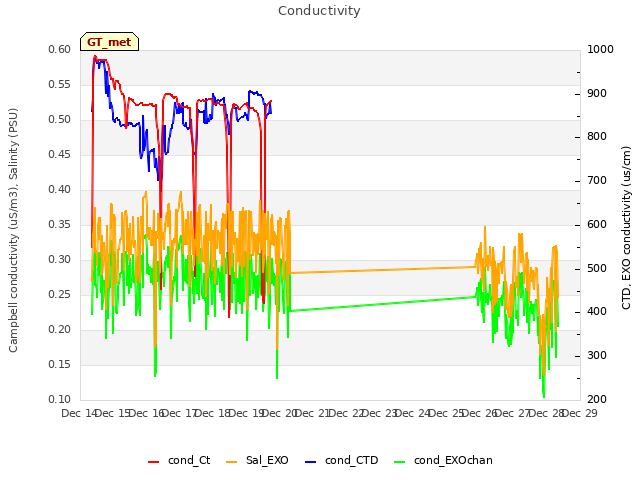
Task: Click the Dec 14 x-axis label
Action: point(79,413)
